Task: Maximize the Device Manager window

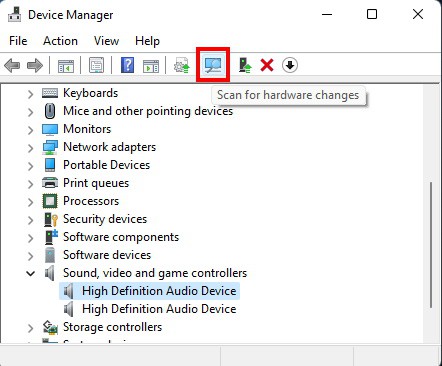Action: tap(372, 15)
